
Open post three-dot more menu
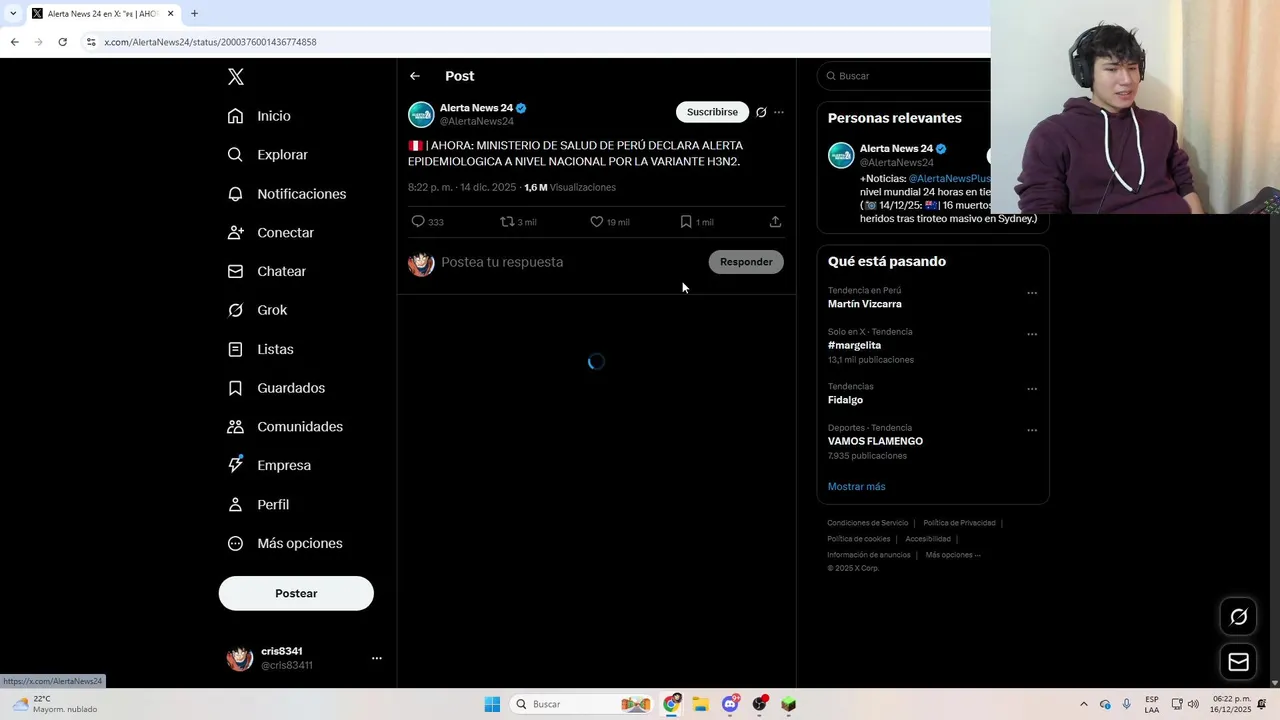(779, 112)
